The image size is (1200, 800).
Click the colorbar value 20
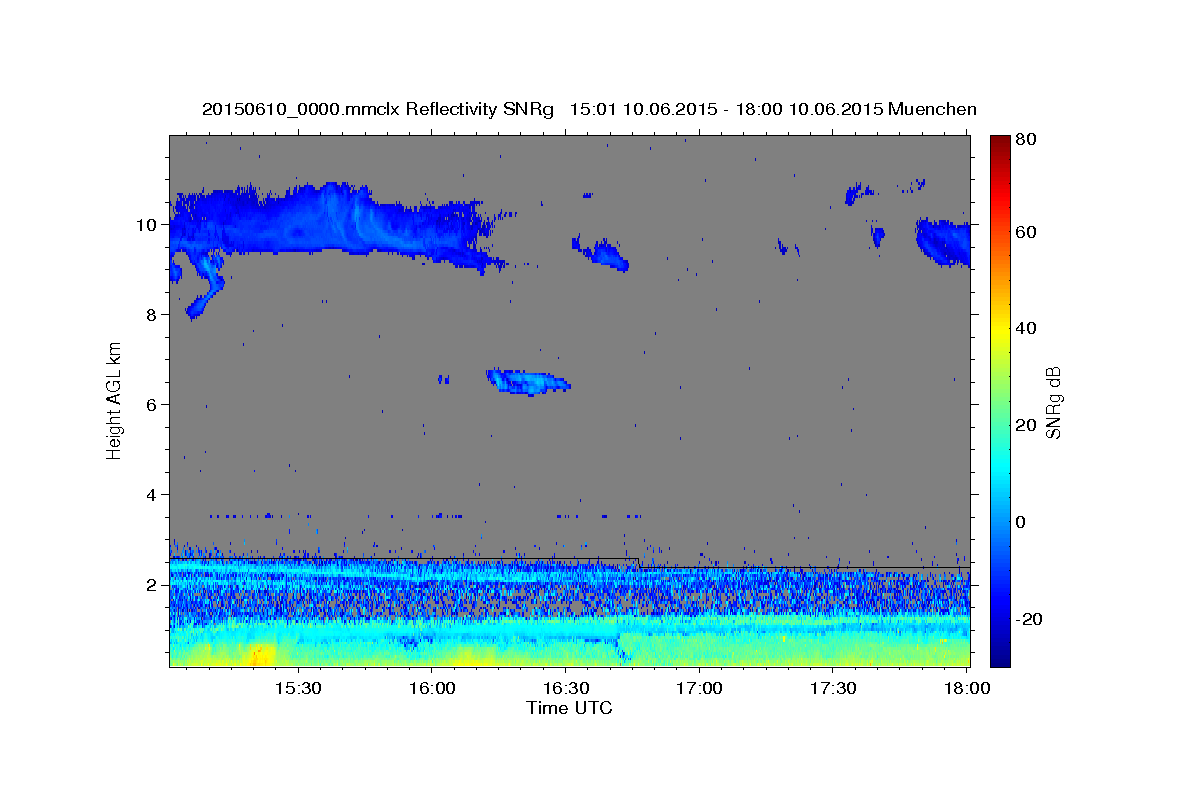click(1026, 425)
